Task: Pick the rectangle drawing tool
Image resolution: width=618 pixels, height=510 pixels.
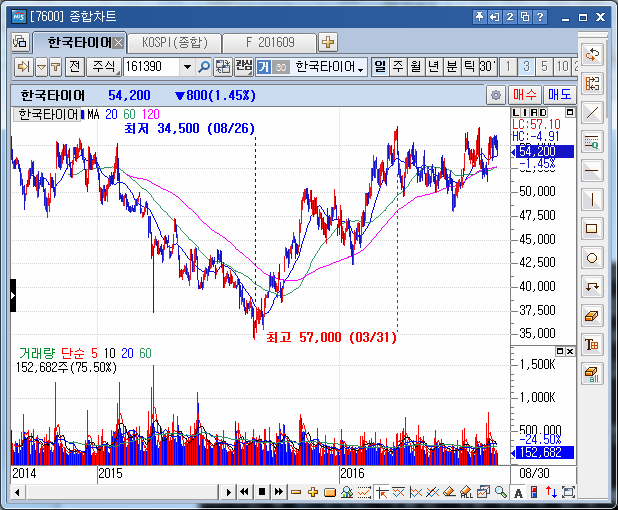Action: pyautogui.click(x=592, y=228)
